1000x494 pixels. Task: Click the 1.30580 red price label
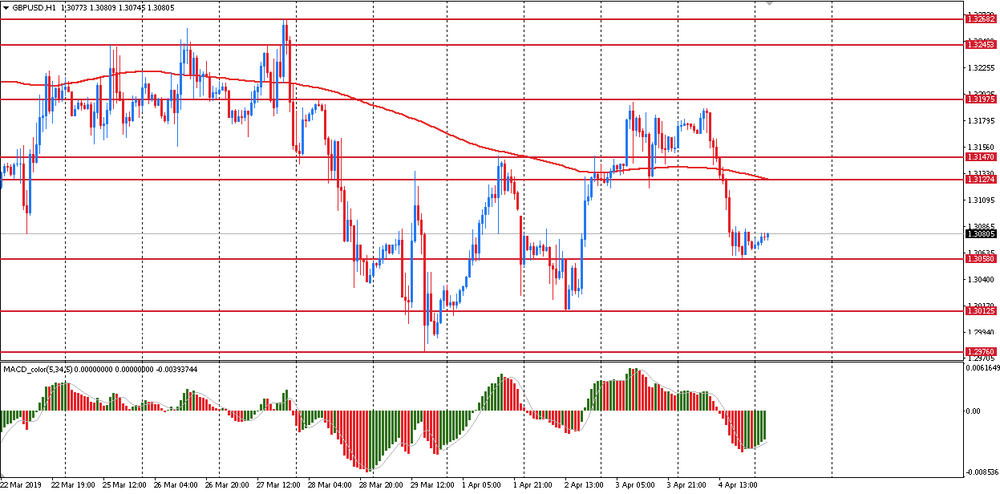pyautogui.click(x=981, y=259)
